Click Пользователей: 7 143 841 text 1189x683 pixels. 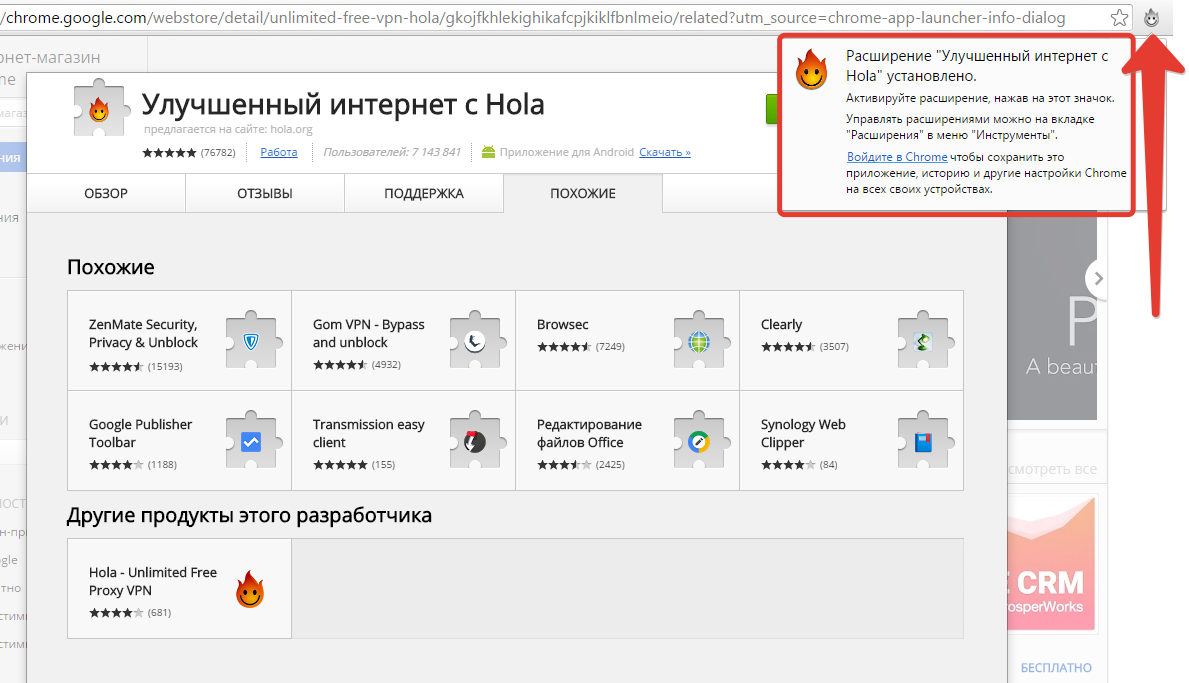[x=392, y=152]
